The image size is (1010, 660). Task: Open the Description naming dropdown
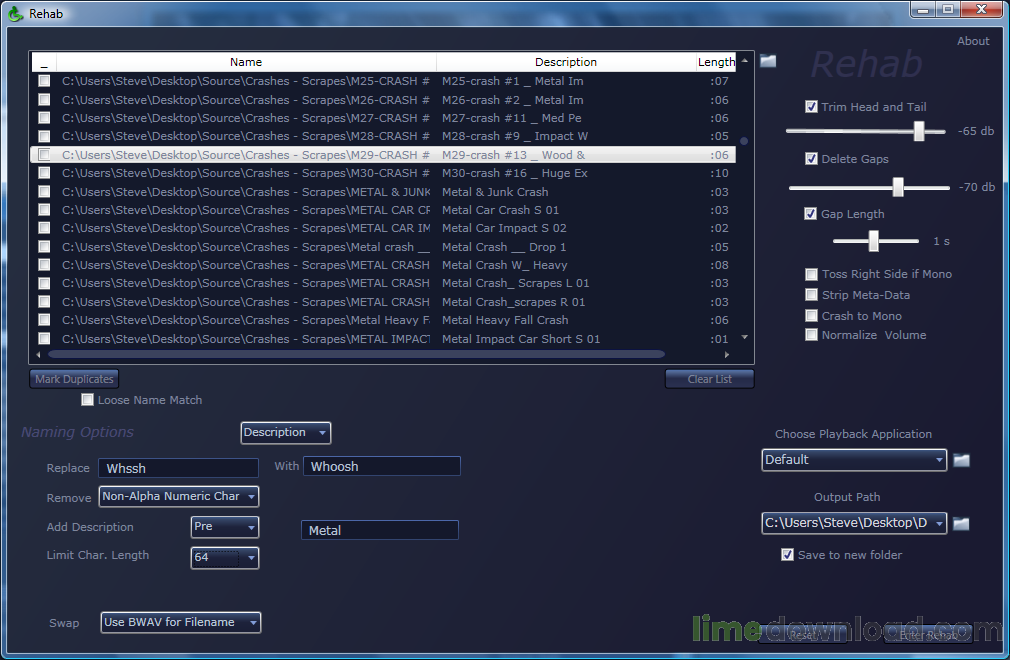tap(285, 433)
